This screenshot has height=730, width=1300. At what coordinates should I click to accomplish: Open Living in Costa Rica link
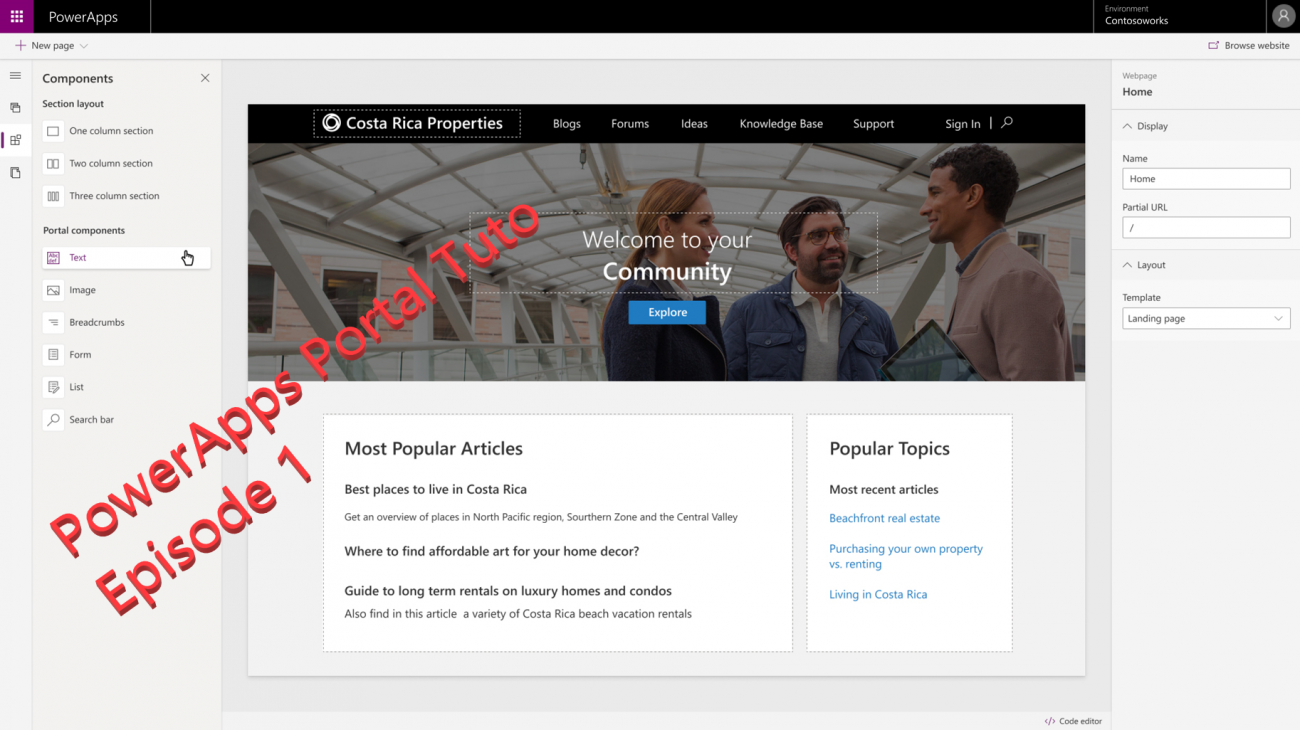click(x=878, y=594)
